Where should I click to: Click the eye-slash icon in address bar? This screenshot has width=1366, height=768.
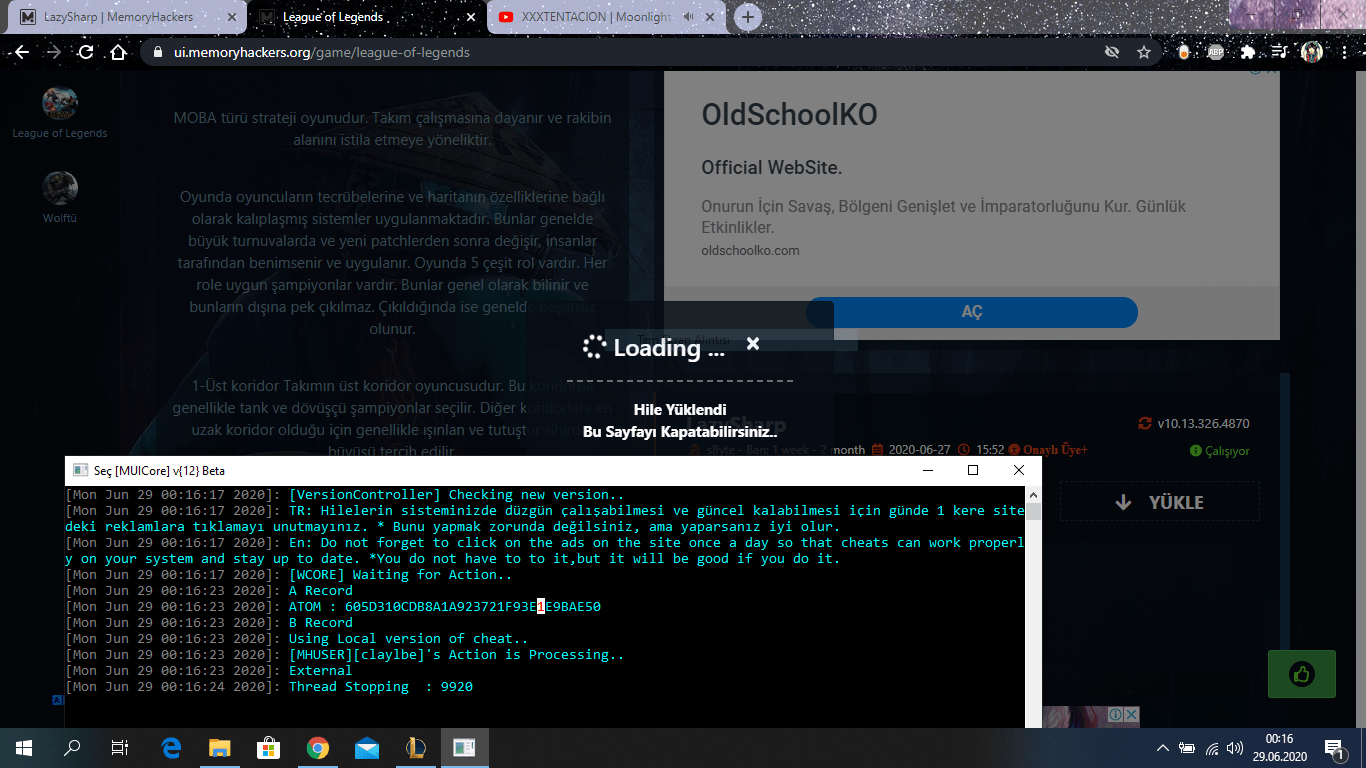coord(1111,52)
